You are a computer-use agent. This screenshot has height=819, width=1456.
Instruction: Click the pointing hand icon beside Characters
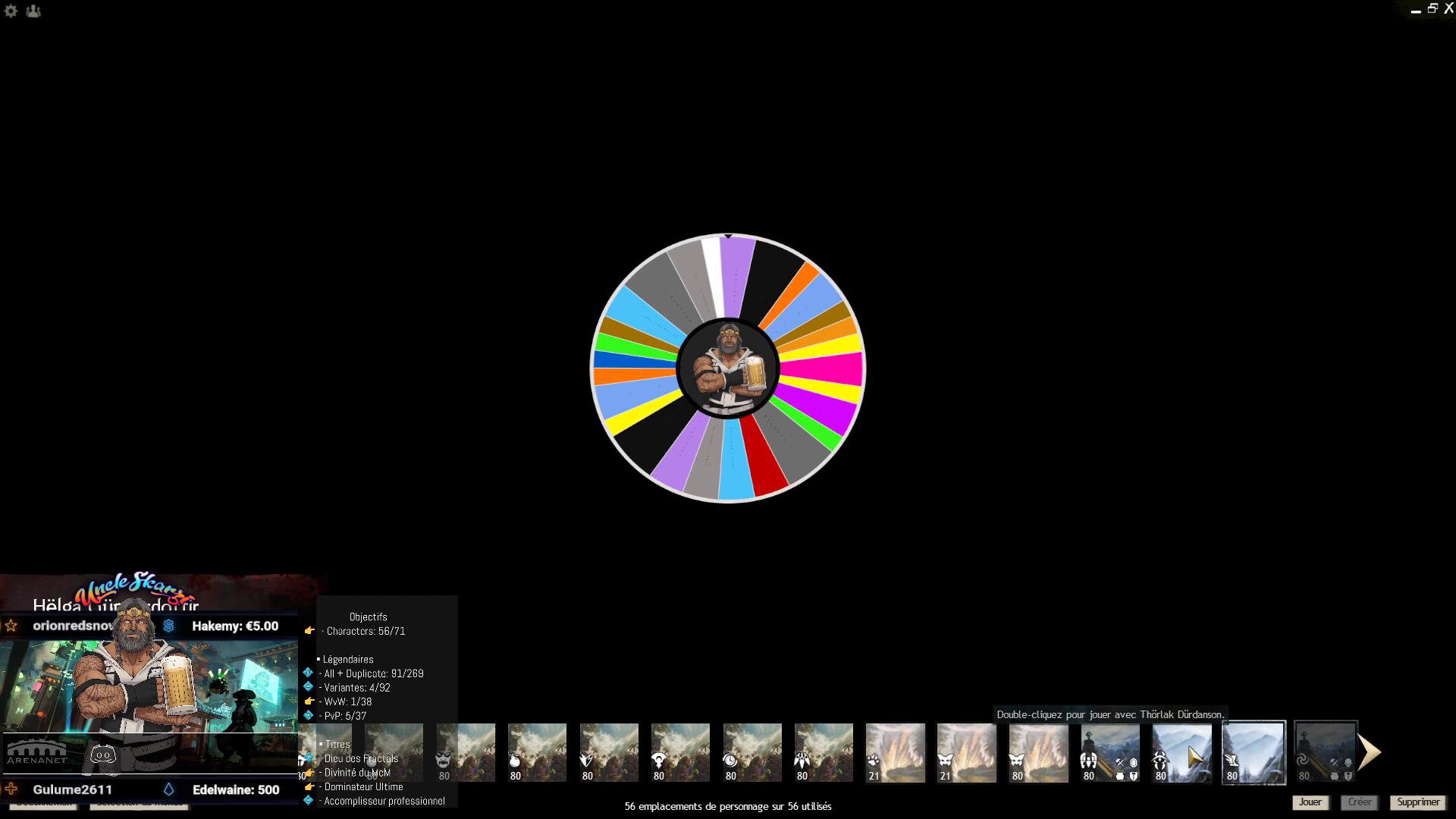point(309,631)
